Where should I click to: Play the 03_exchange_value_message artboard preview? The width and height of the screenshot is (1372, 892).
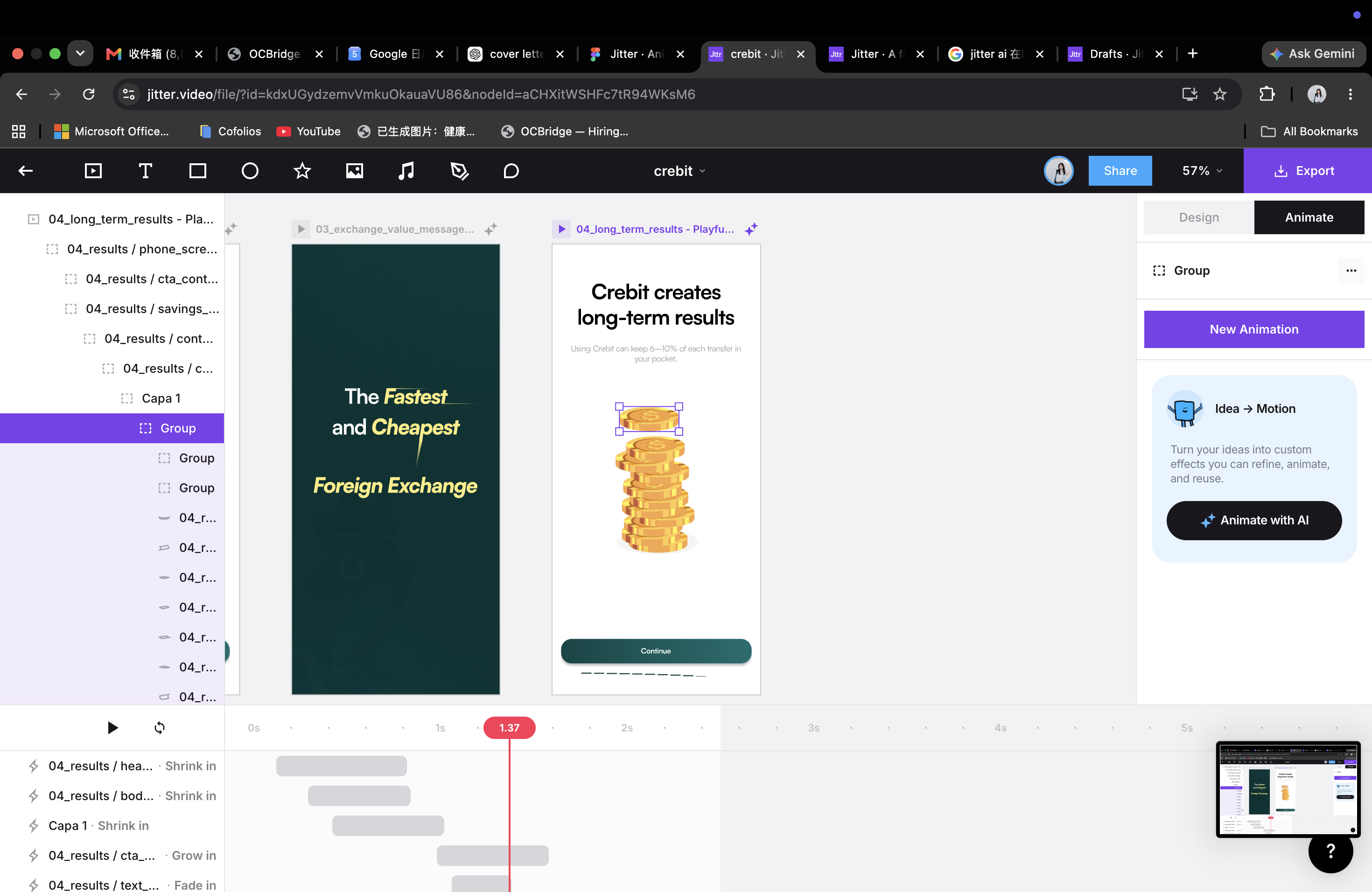(301, 229)
